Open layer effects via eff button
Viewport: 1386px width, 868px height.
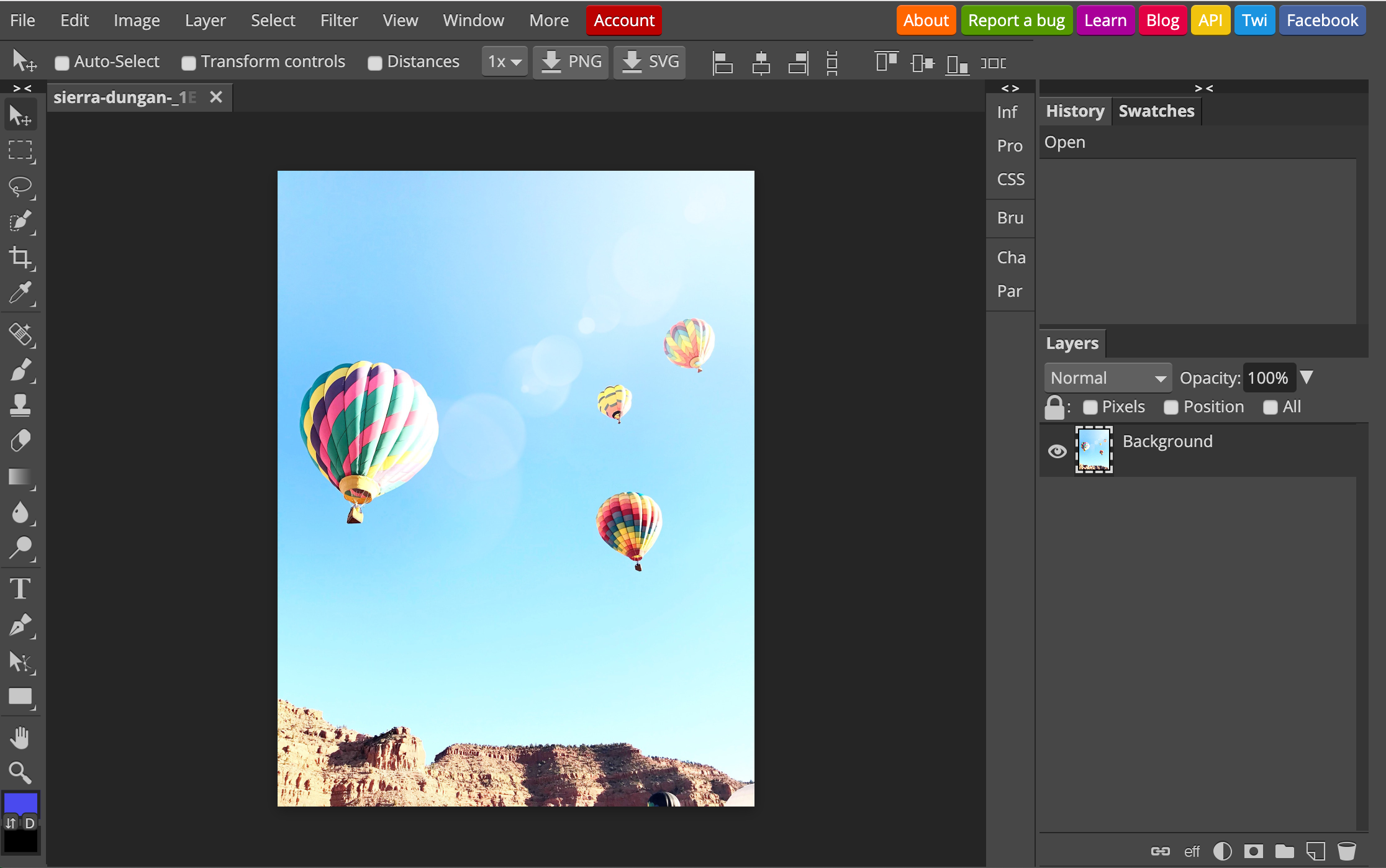[1192, 852]
